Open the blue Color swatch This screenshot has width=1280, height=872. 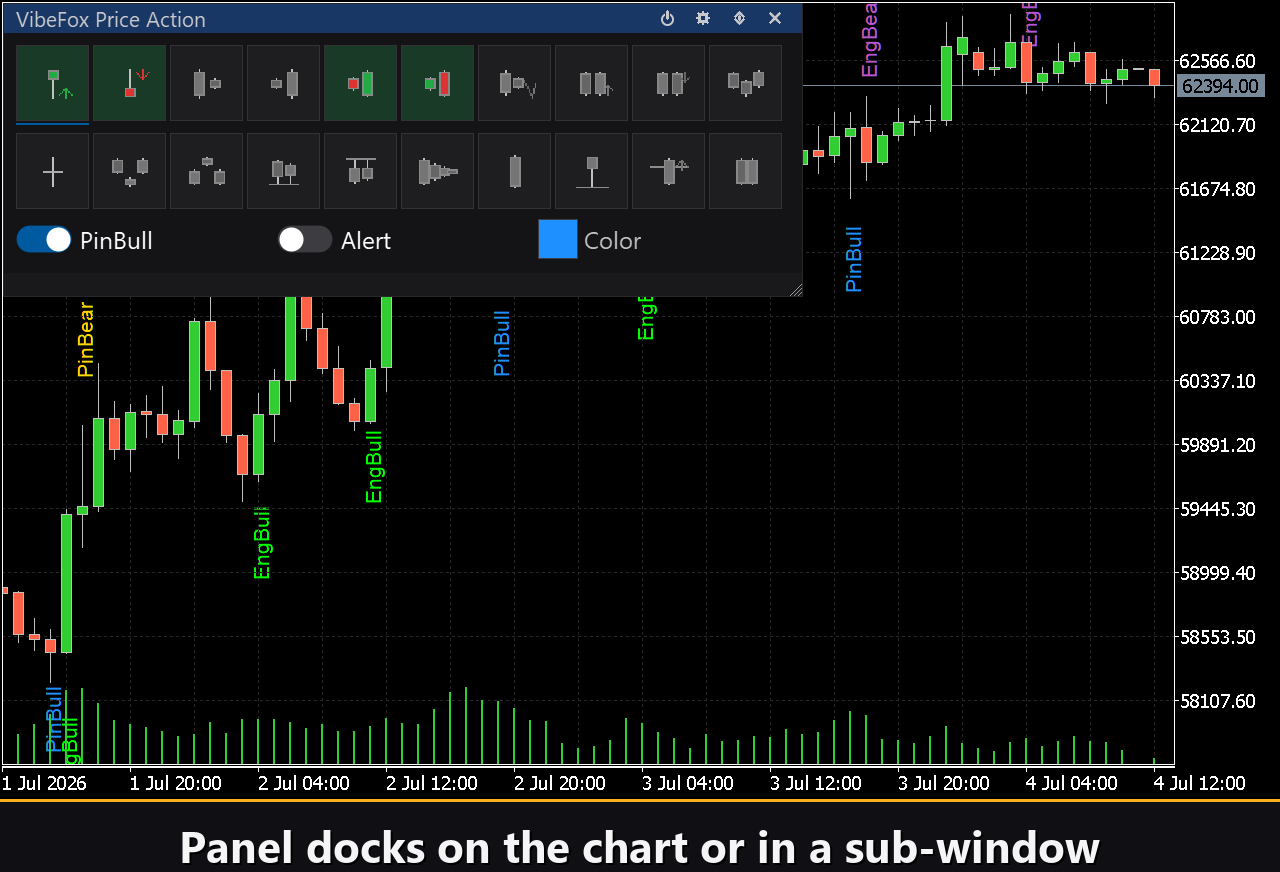pyautogui.click(x=558, y=240)
